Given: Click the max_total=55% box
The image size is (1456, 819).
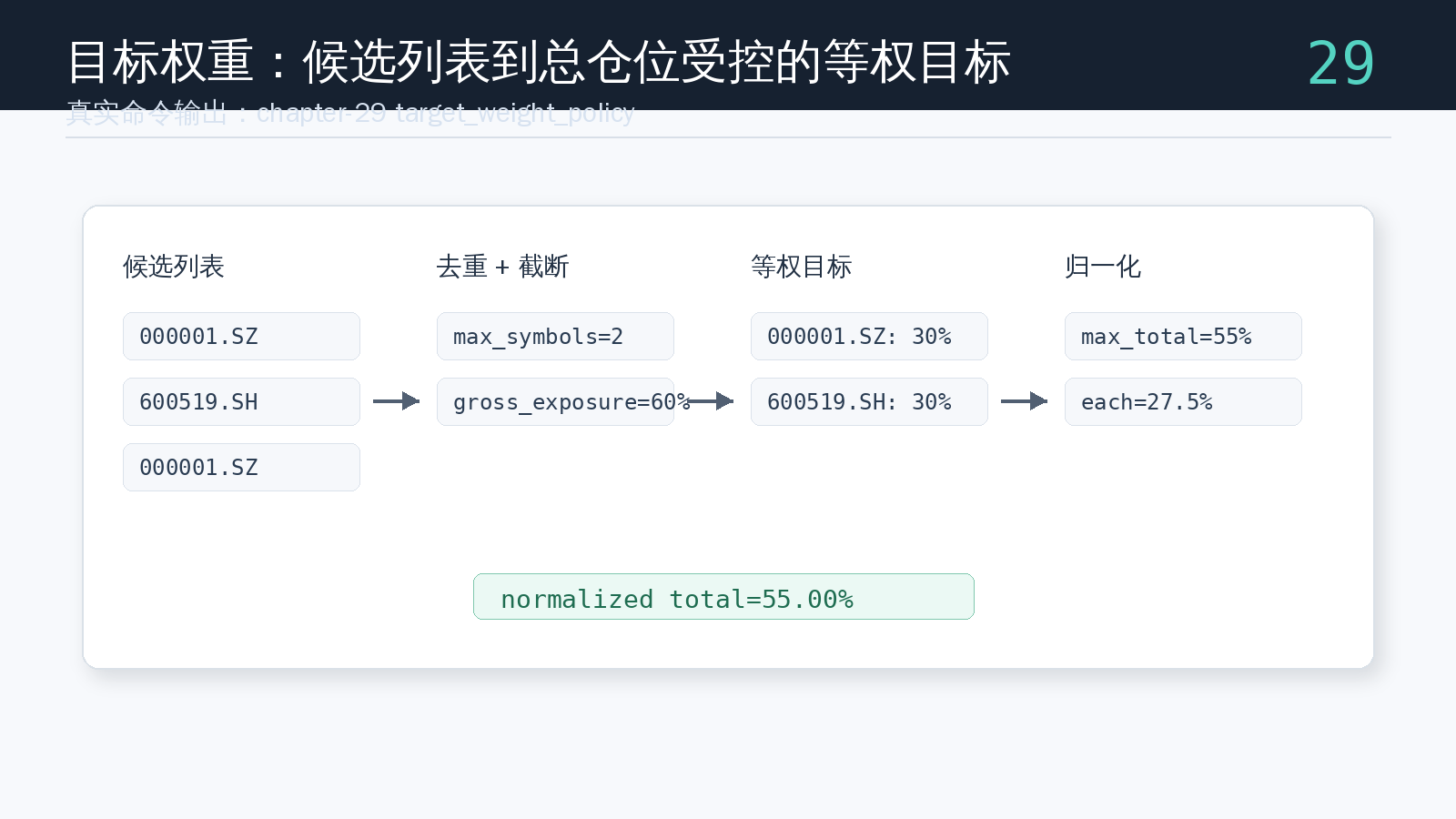Looking at the screenshot, I should [1183, 337].
